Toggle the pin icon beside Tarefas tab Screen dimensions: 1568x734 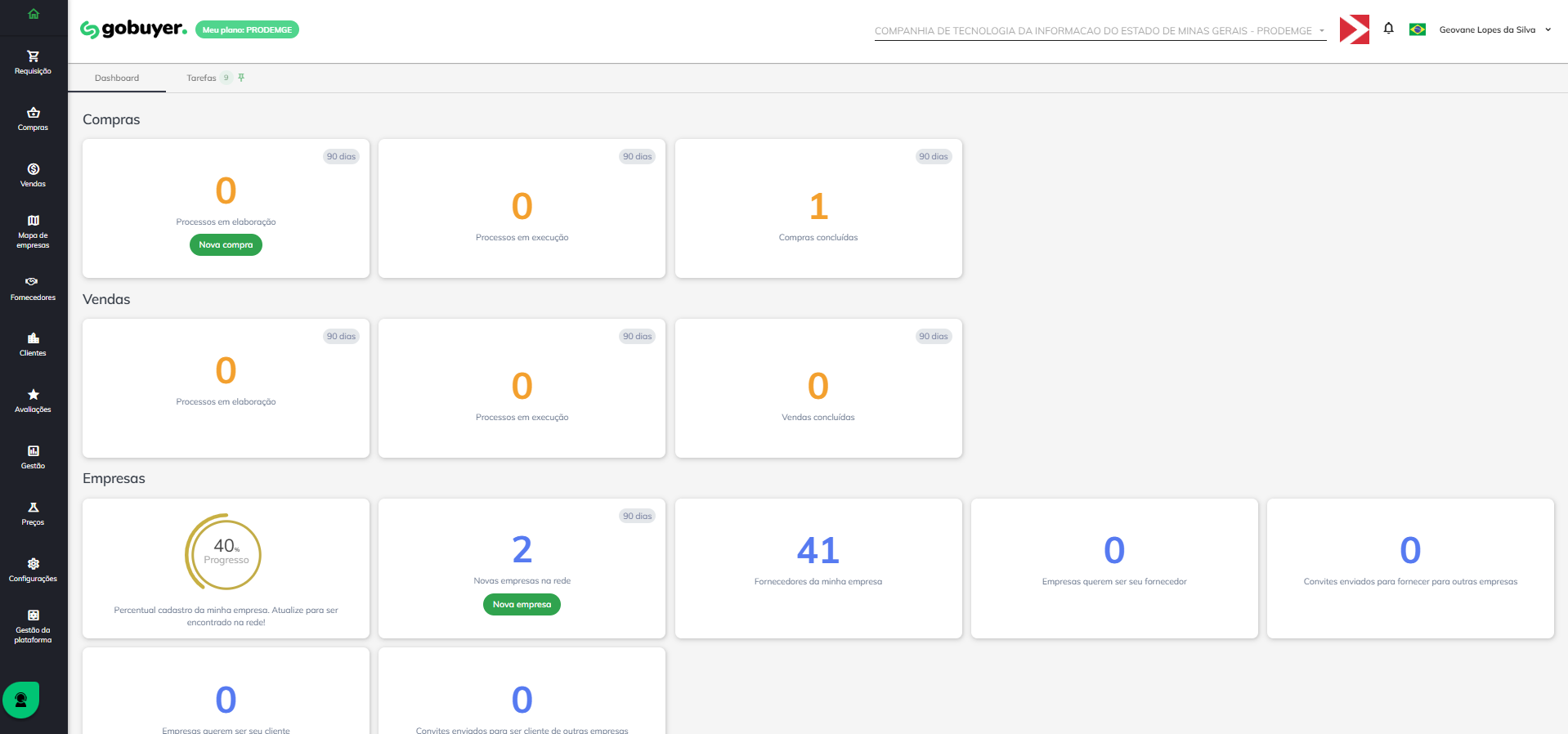pos(241,78)
